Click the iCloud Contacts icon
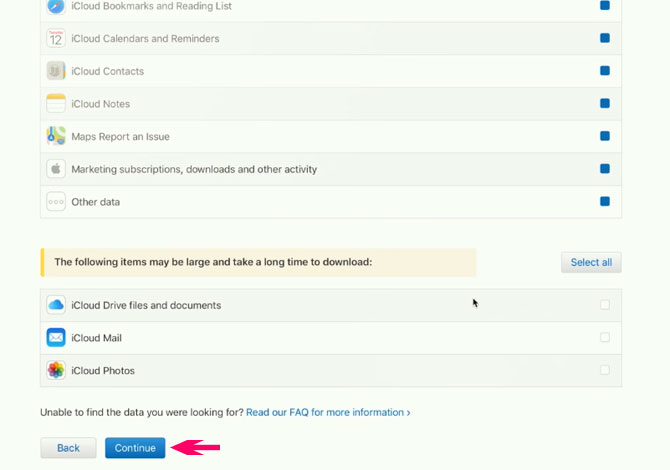Viewport: 670px width, 470px height. [56, 71]
